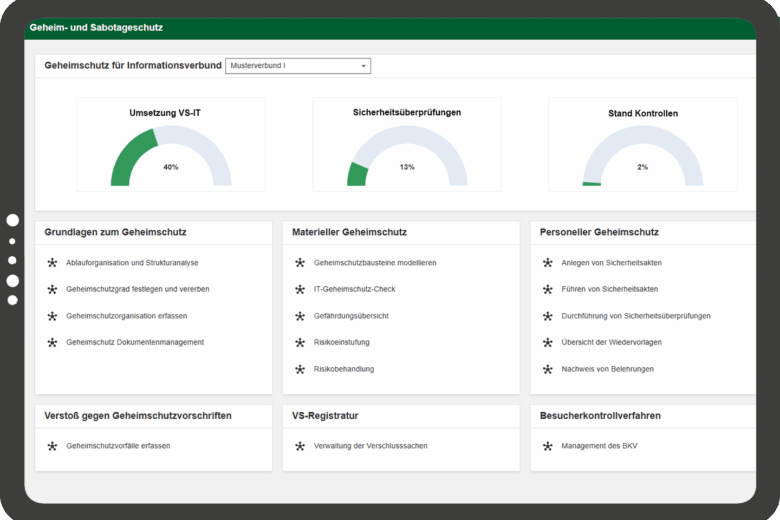780x520 pixels.
Task: Click the icon beside Geheimschutzvorfälle erfassen
Action: tap(52, 446)
